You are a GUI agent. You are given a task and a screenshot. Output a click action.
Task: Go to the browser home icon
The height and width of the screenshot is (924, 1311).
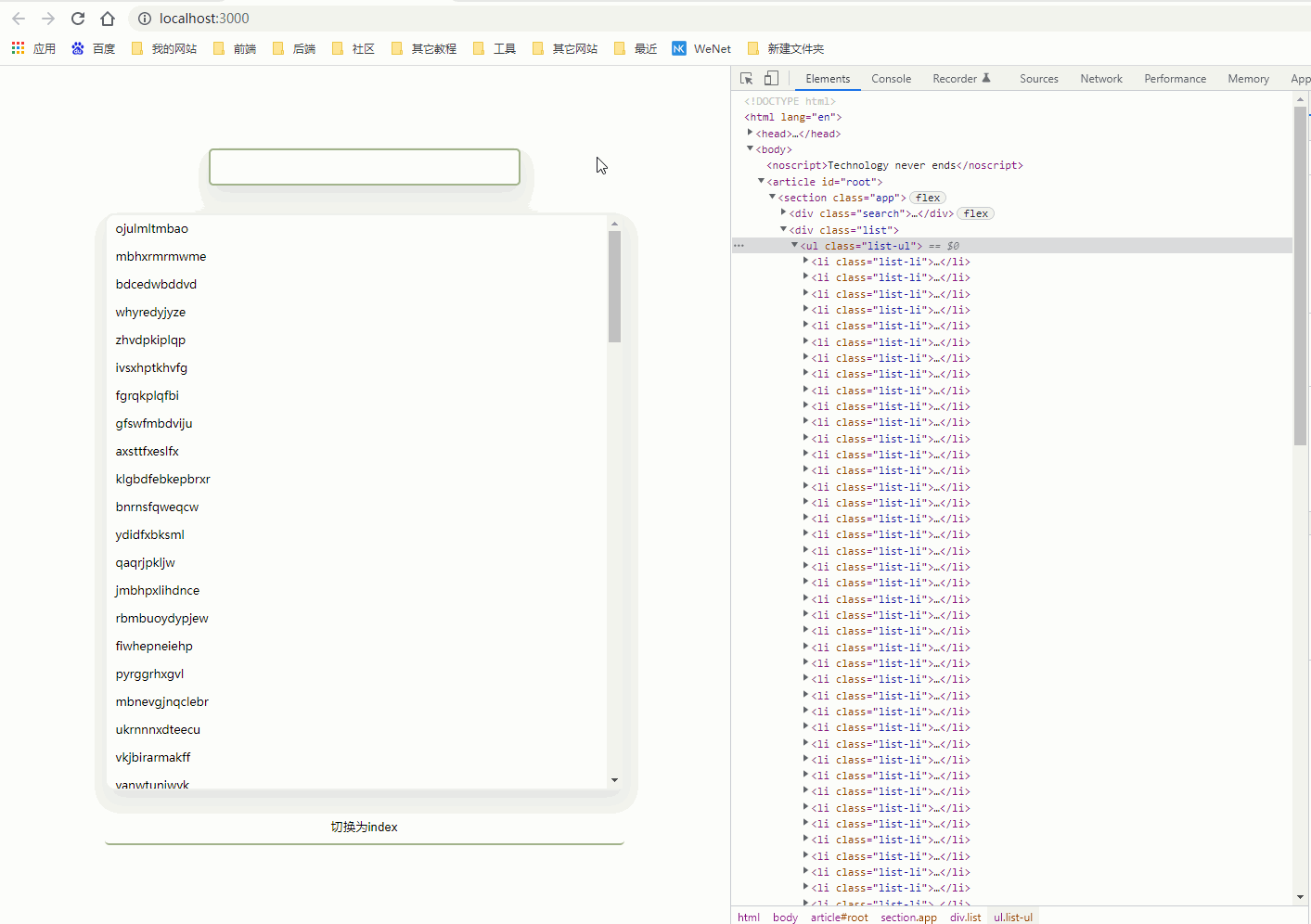pos(108,19)
